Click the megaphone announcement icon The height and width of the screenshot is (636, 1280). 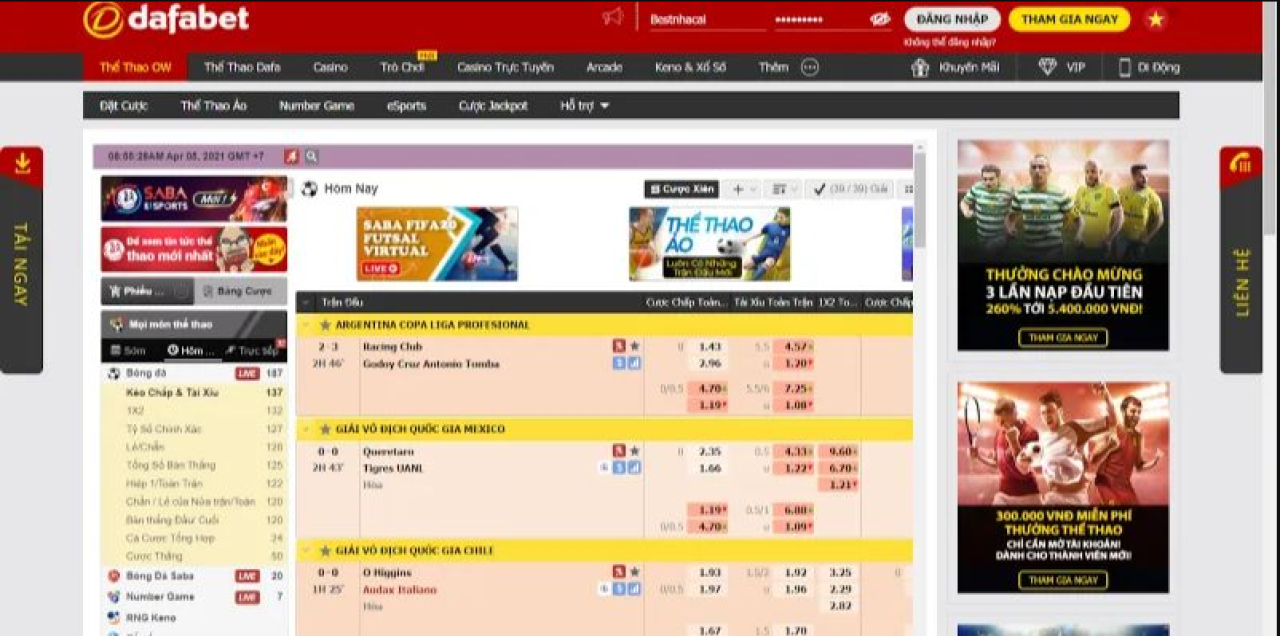coord(612,18)
